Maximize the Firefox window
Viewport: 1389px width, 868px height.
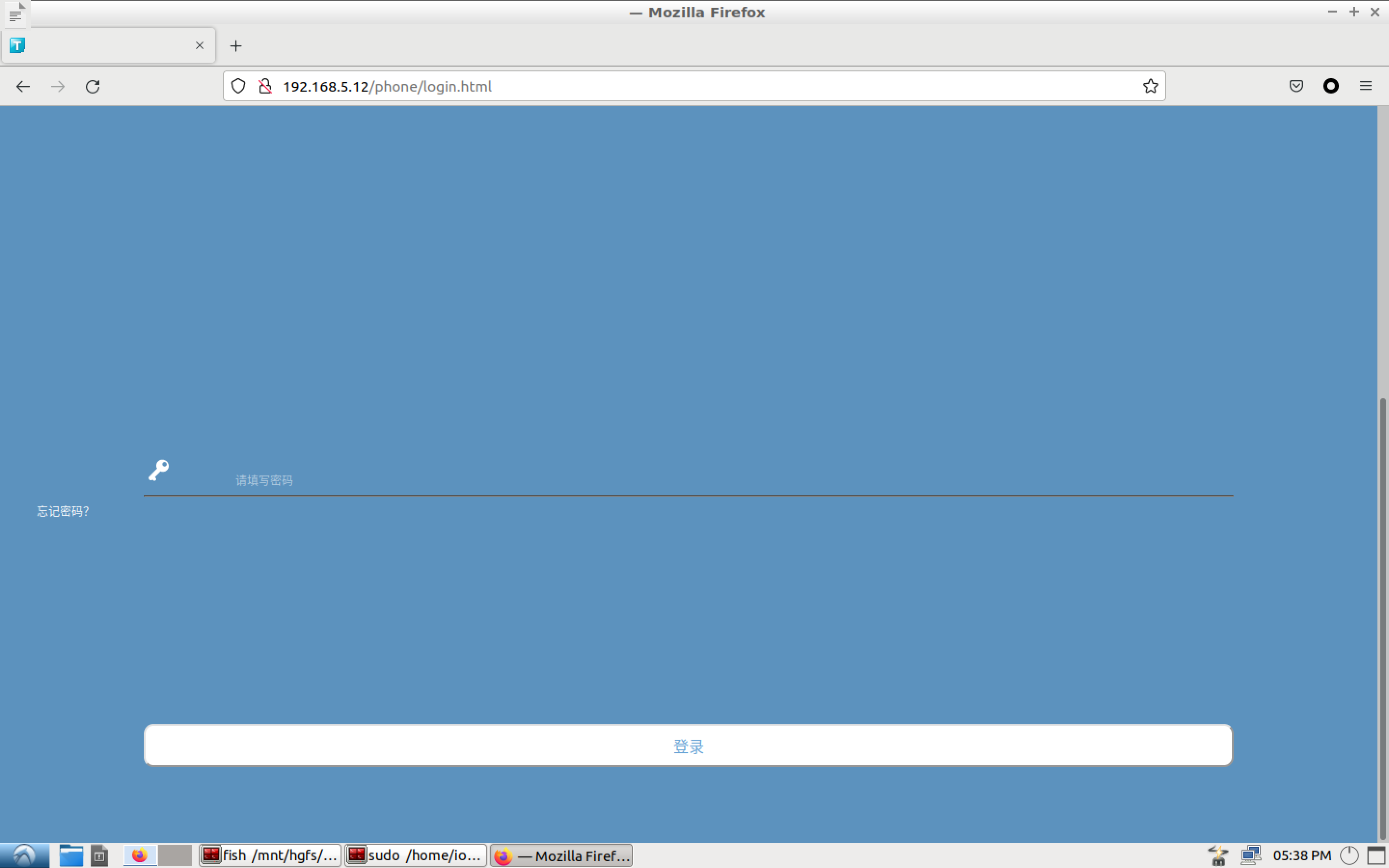(x=1354, y=12)
